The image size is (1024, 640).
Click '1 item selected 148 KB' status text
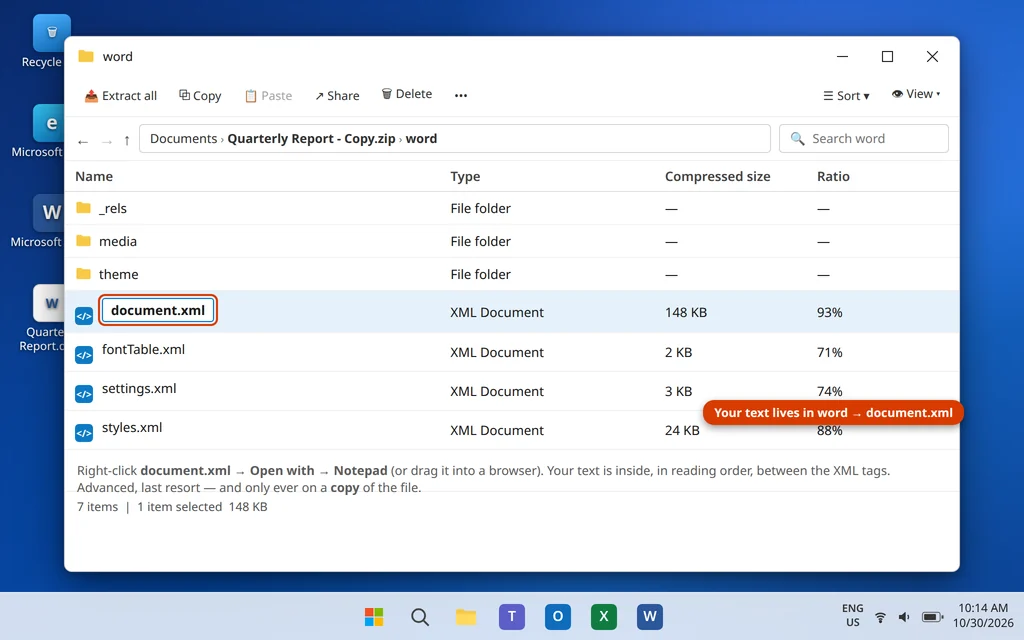click(202, 507)
